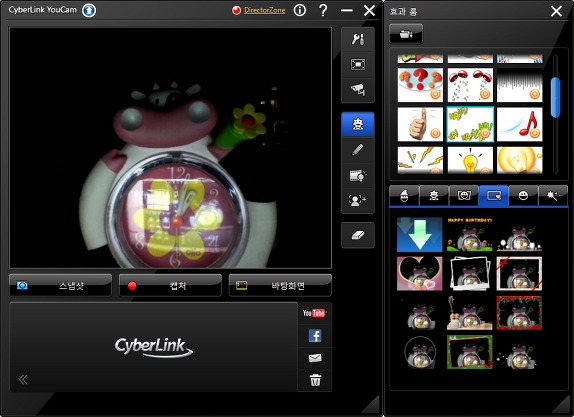Select the lightning bolts effect

420,160
